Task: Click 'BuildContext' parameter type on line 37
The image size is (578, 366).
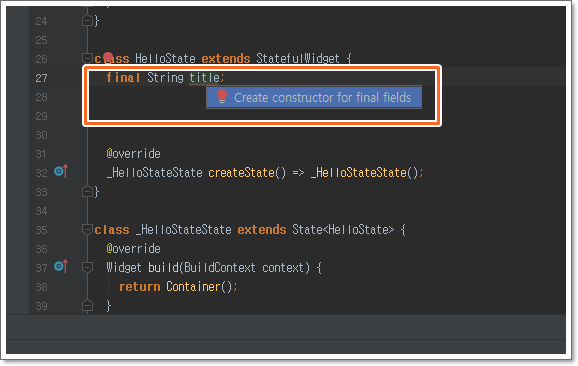Action: (x=219, y=267)
